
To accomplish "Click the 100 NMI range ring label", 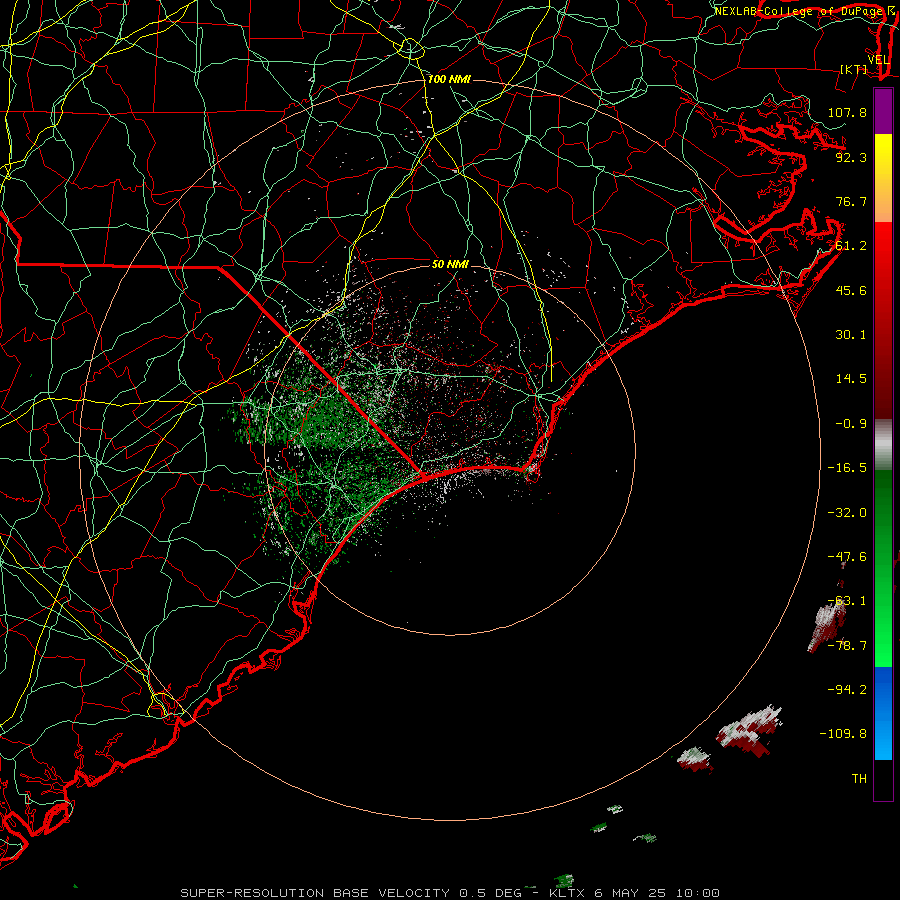I will coord(449,79).
